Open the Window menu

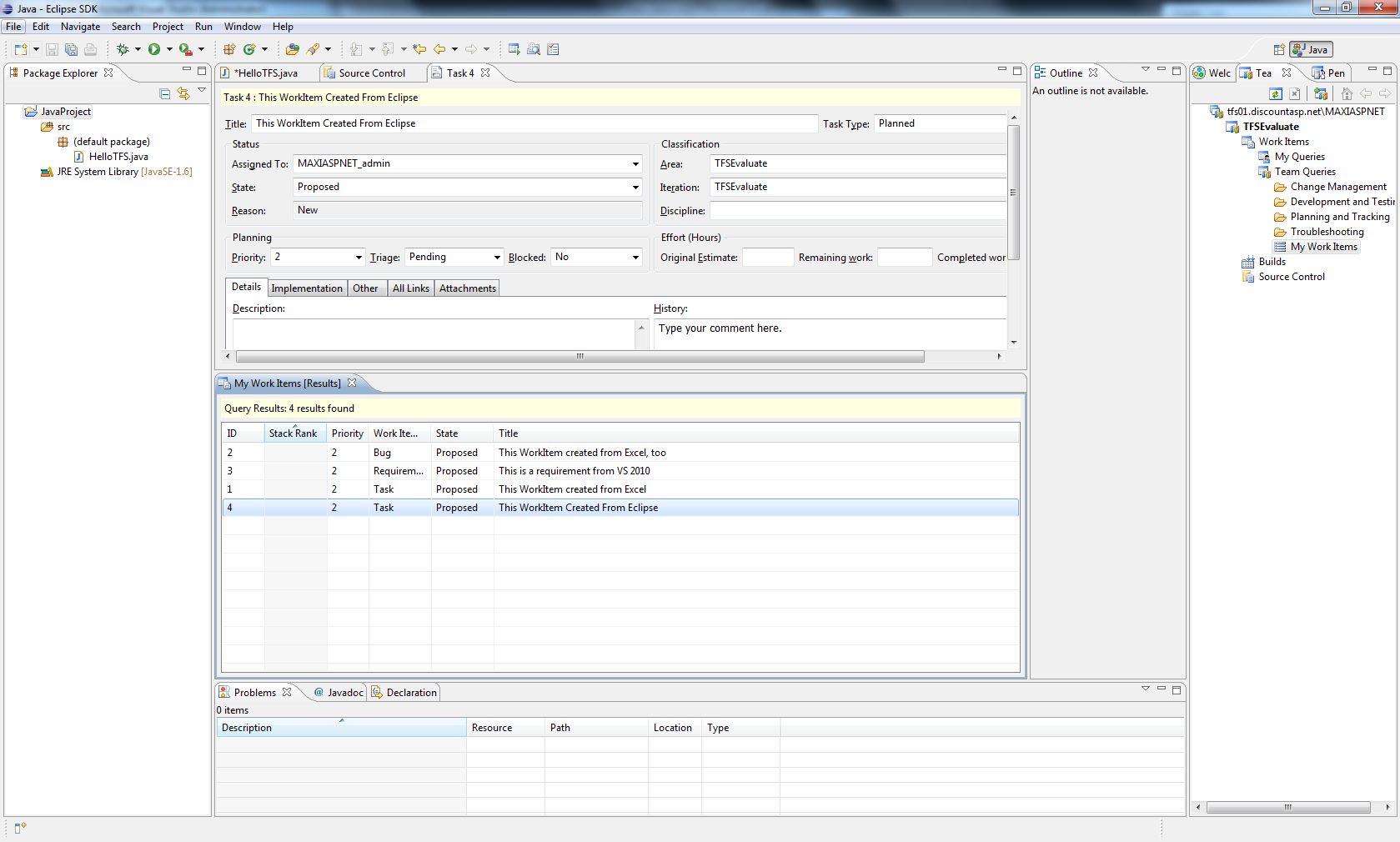pyautogui.click(x=242, y=27)
